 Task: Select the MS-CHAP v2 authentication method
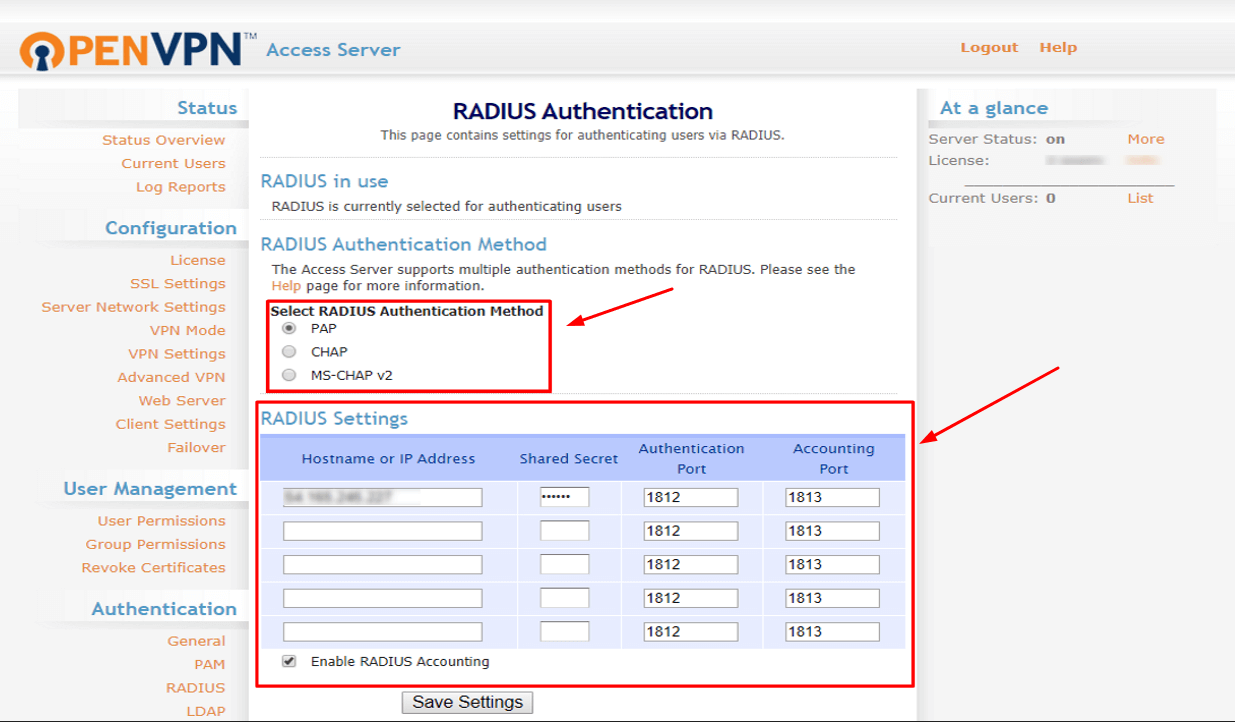pyautogui.click(x=289, y=375)
